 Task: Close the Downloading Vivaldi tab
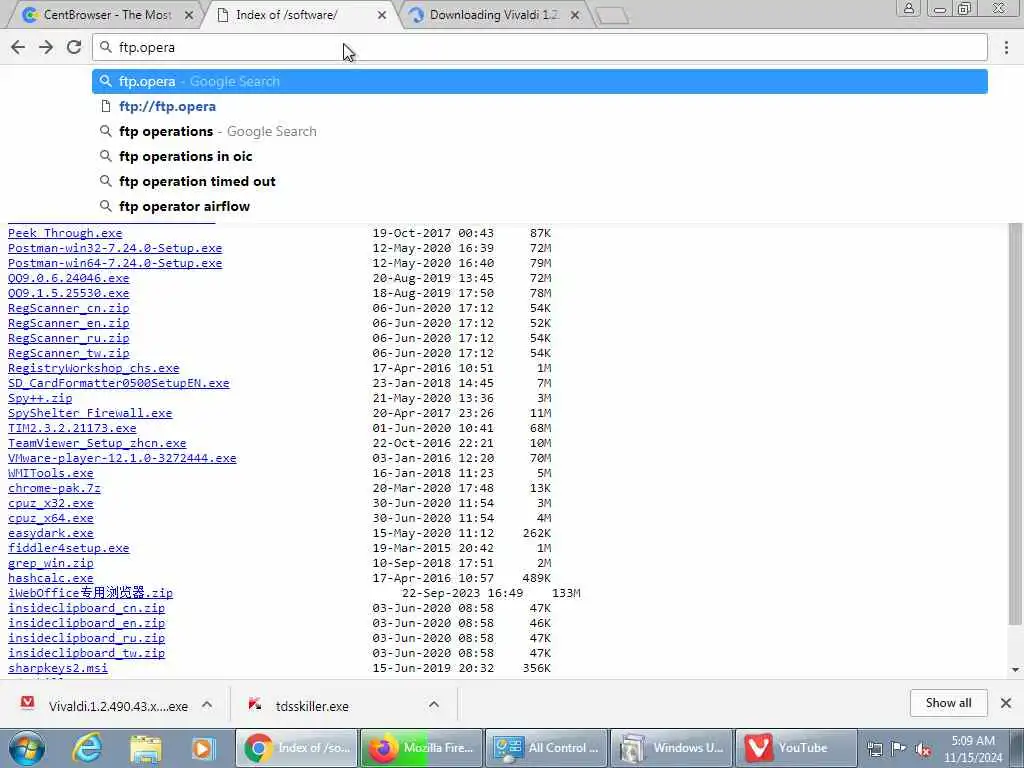575,15
